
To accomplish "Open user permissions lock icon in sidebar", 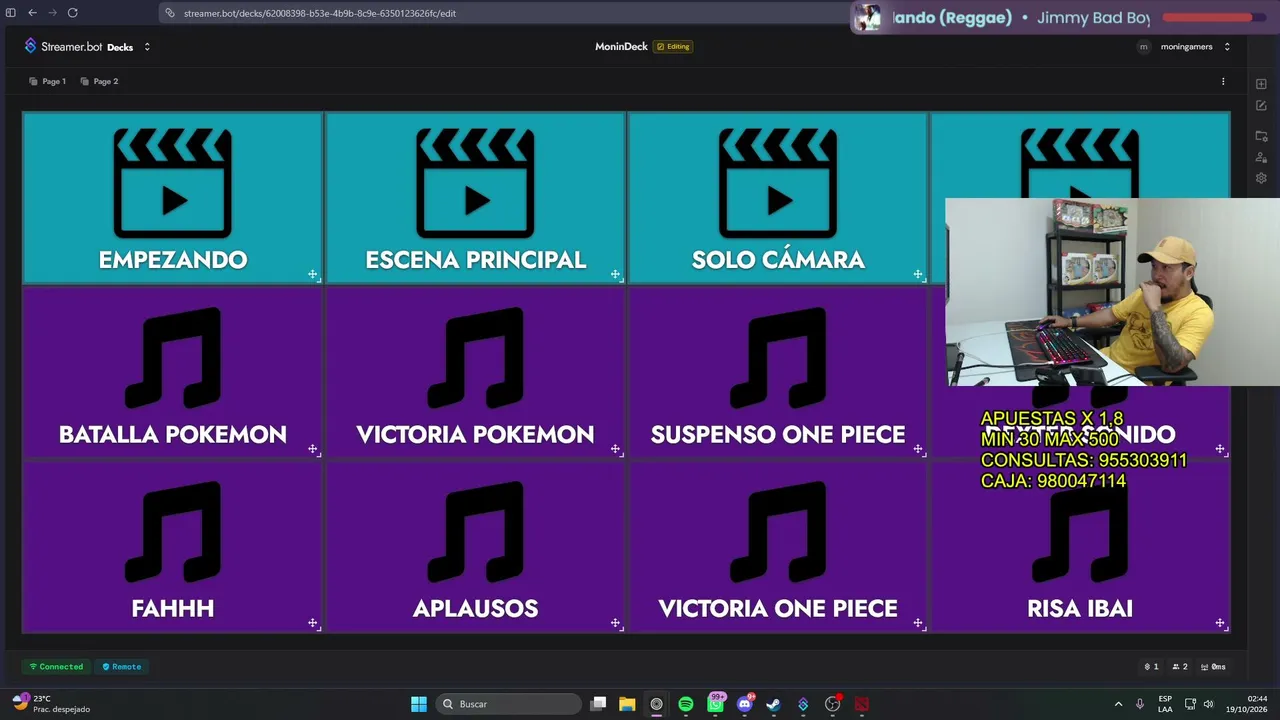I will click(x=1261, y=157).
